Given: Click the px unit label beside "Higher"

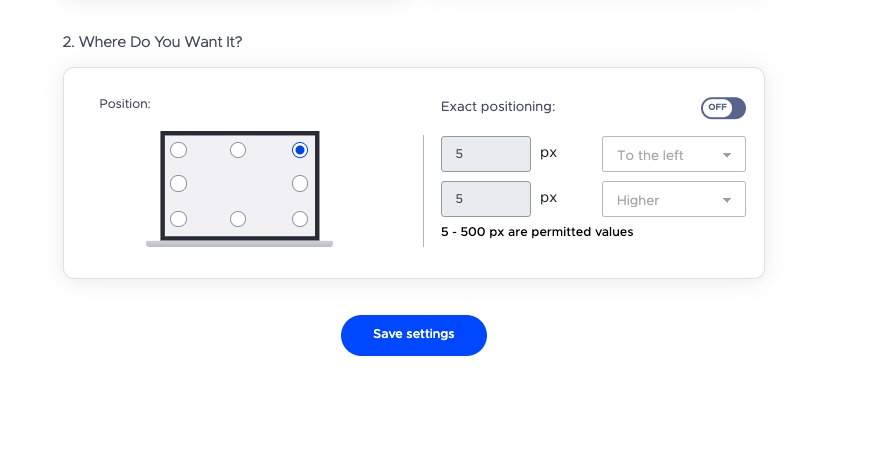Looking at the screenshot, I should click(x=548, y=197).
